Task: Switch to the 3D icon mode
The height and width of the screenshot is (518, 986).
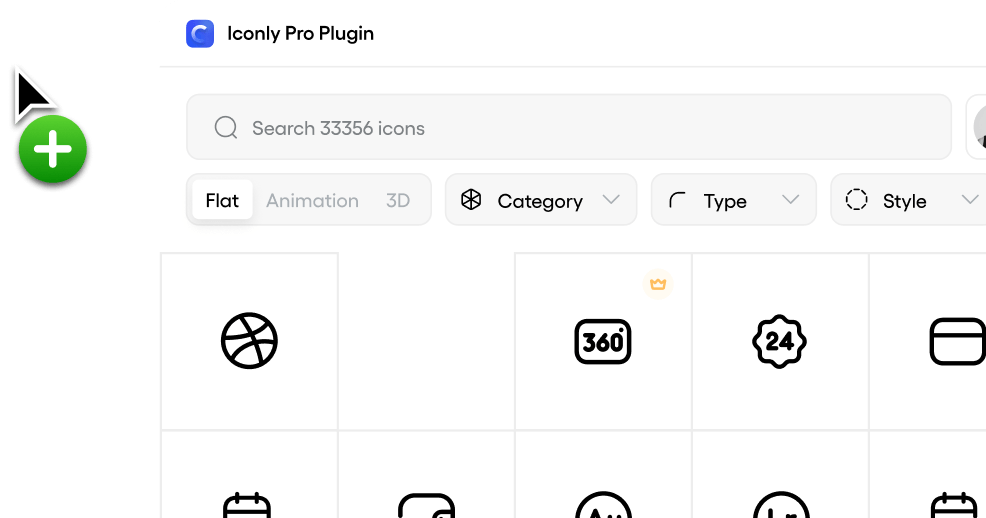Action: (398, 201)
